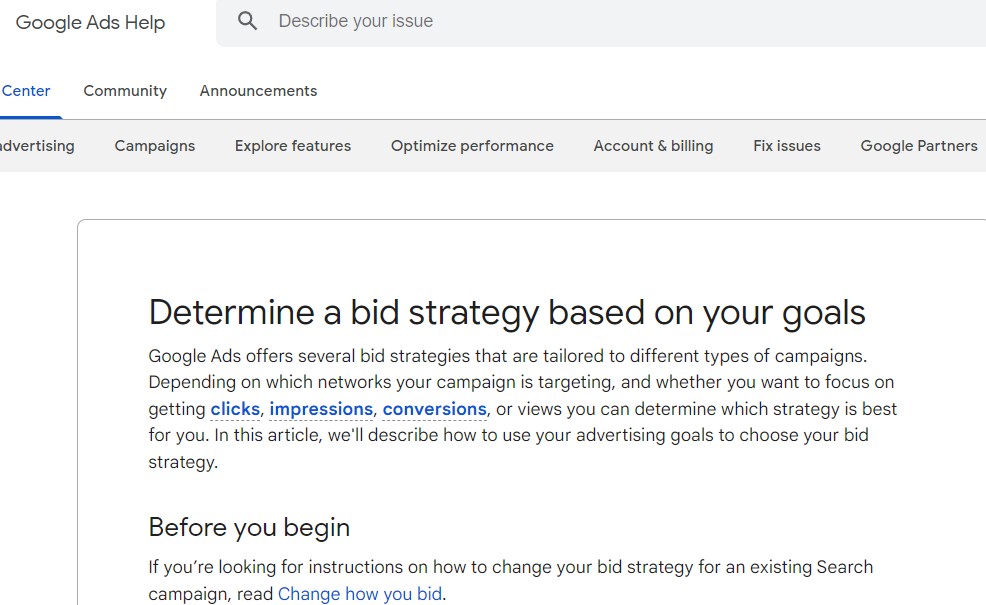Open the Google Ads Help home logo
The height and width of the screenshot is (605, 986).
coord(91,22)
